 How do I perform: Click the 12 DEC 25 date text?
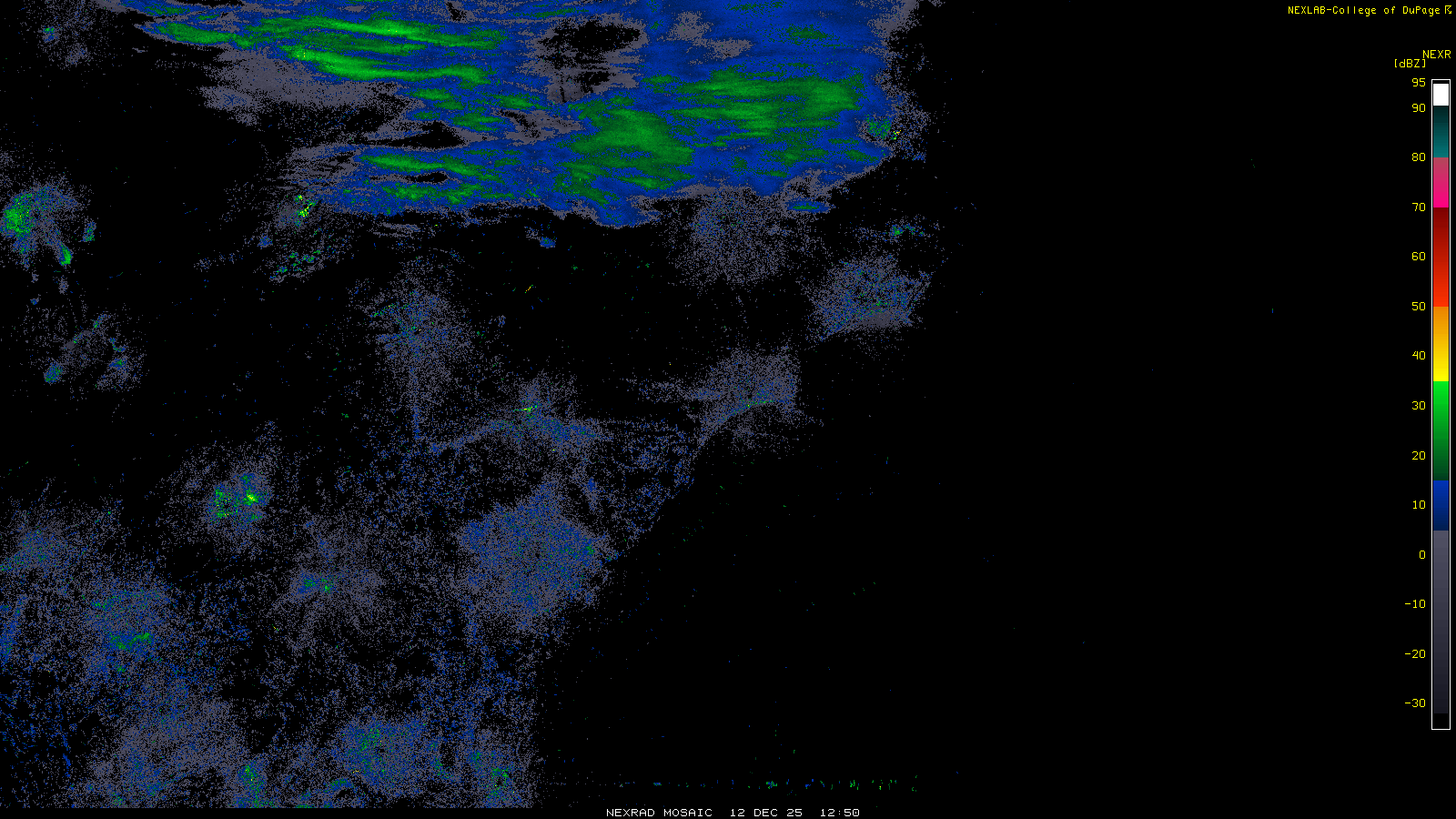point(766,813)
